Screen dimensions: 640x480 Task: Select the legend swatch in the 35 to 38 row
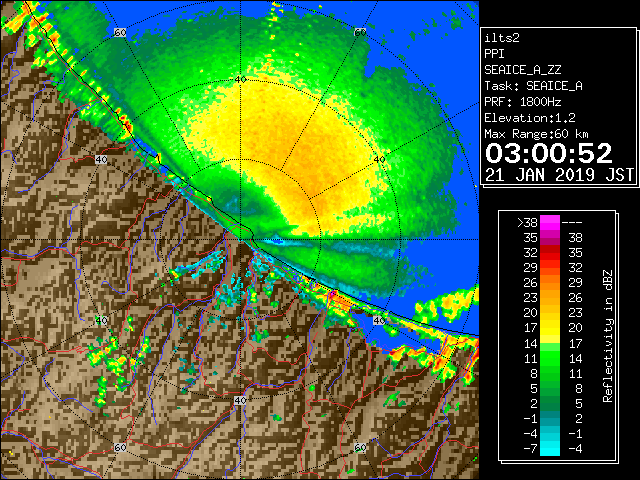click(x=550, y=238)
